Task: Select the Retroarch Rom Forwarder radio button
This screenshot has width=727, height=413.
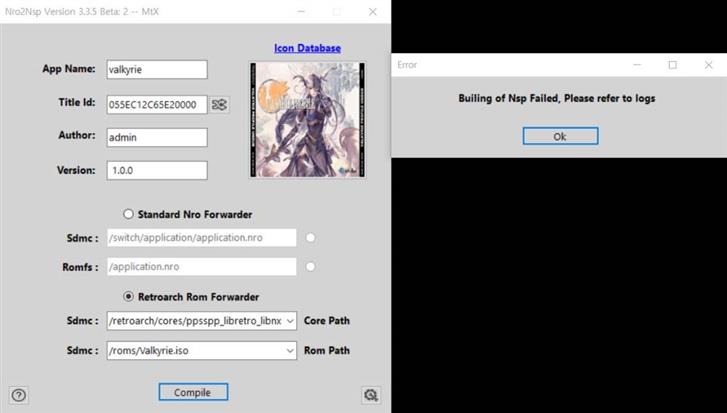Action: click(128, 297)
